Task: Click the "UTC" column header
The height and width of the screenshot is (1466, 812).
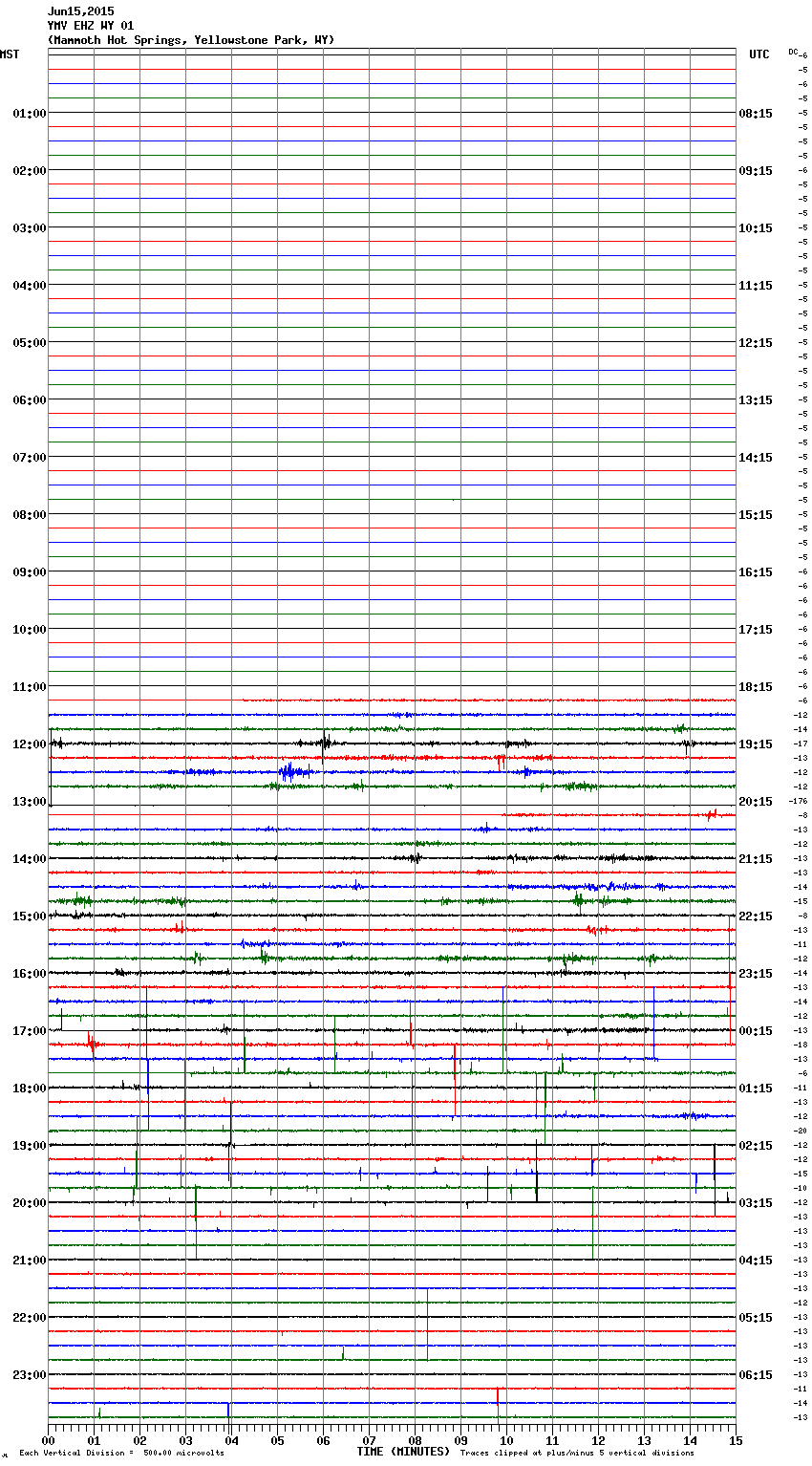Action: pyautogui.click(x=759, y=54)
